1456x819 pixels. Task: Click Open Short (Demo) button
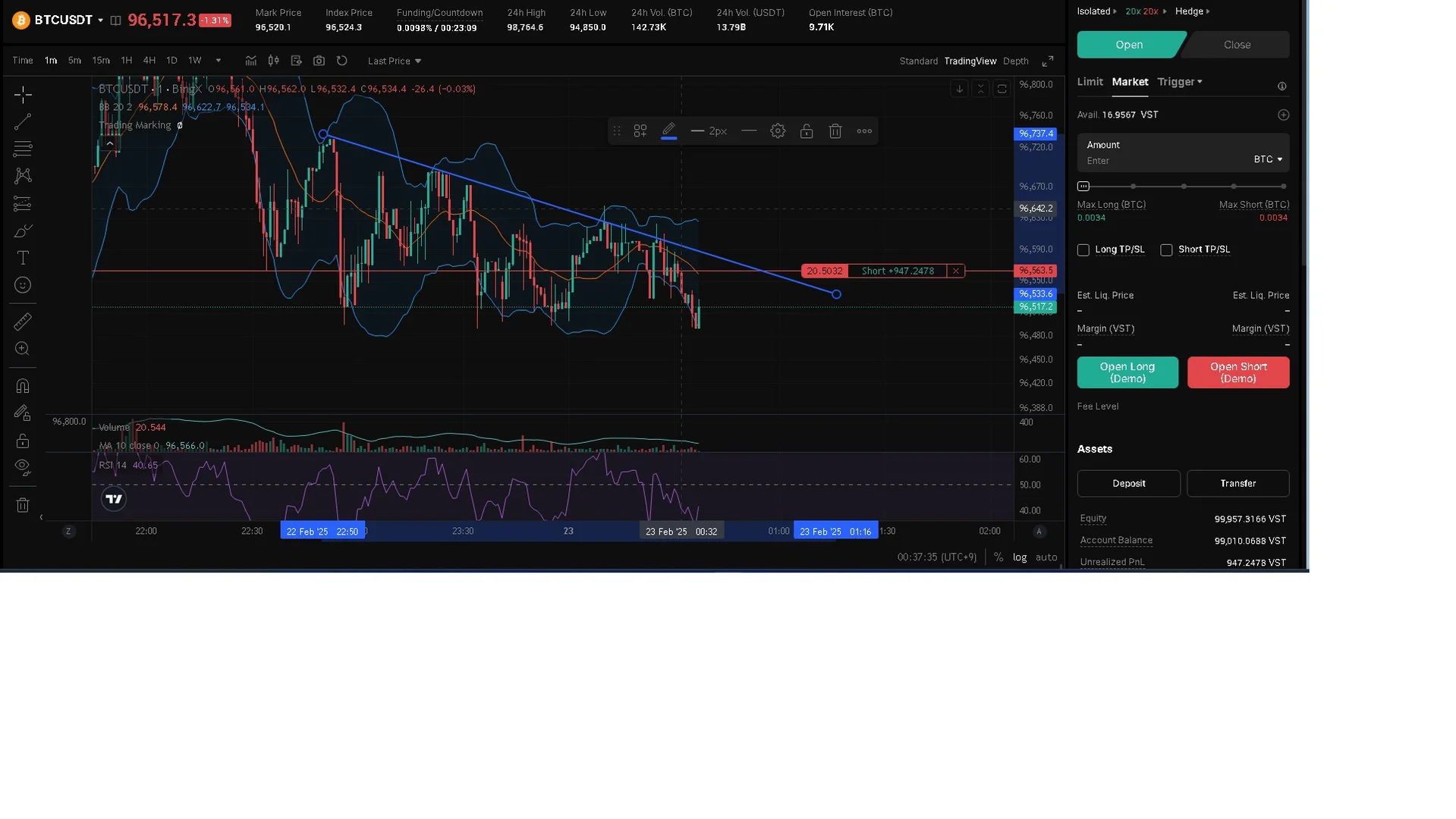coord(1238,372)
